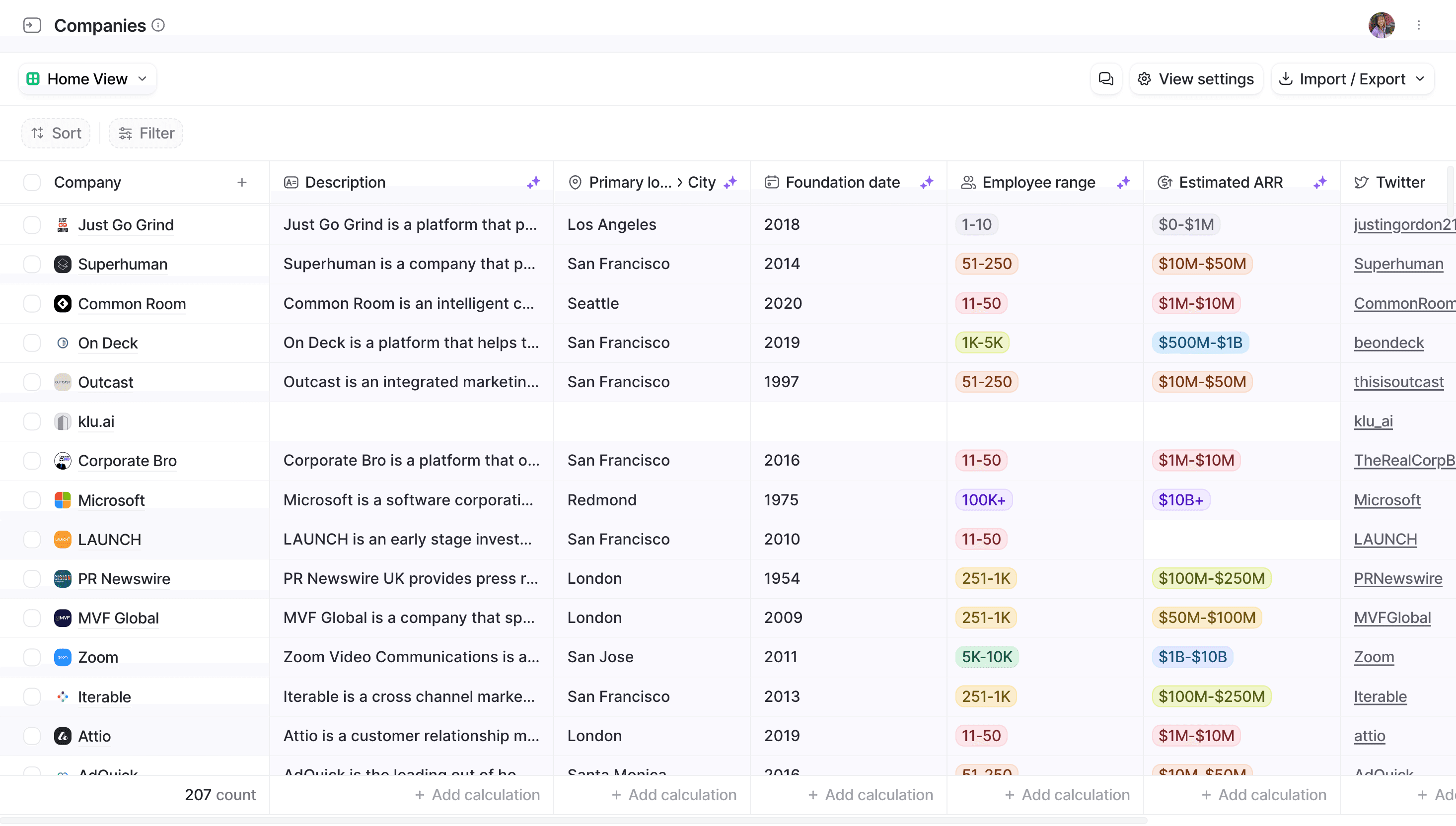
Task: Click sparkle AI icon in City header
Action: coord(730,182)
